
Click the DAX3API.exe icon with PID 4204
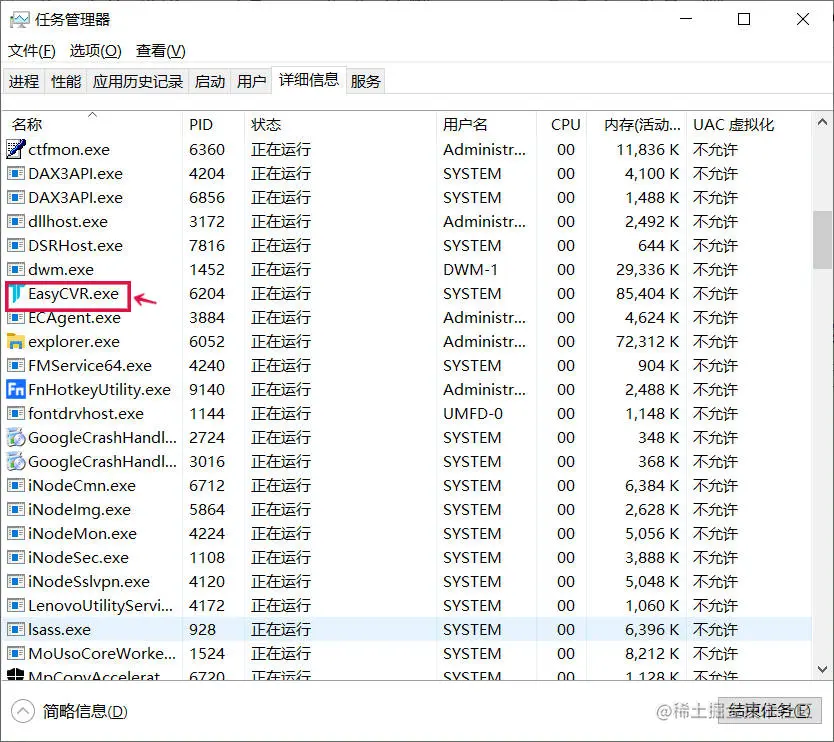pos(15,173)
